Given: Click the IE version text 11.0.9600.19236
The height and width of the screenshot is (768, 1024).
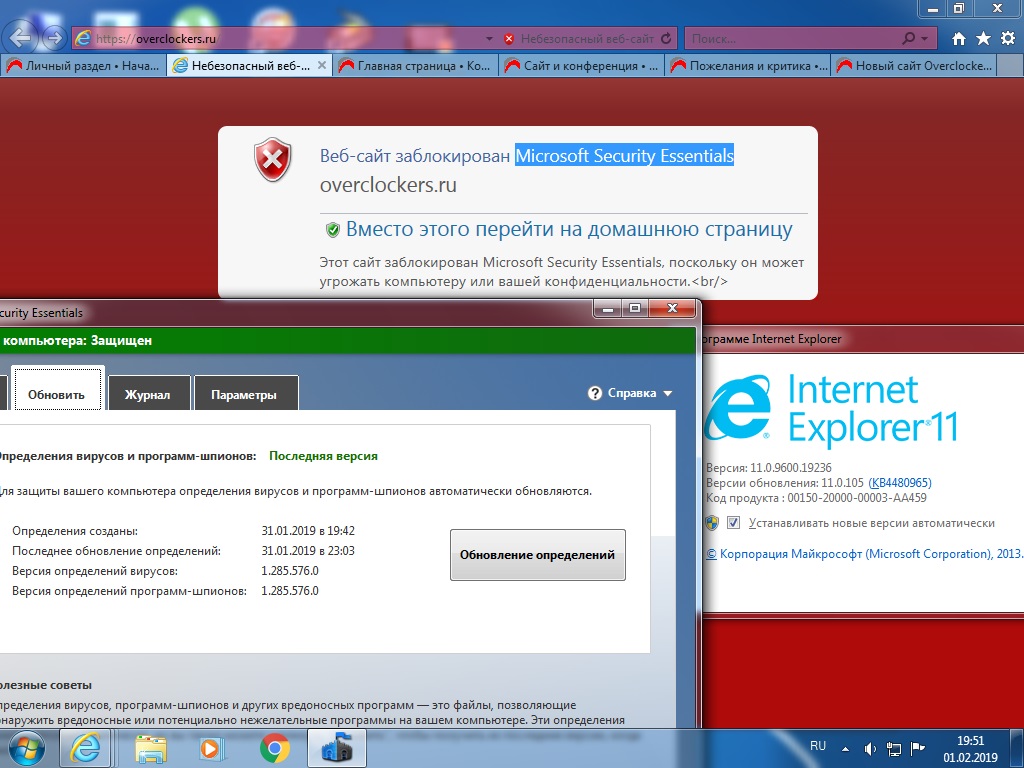Looking at the screenshot, I should point(790,468).
